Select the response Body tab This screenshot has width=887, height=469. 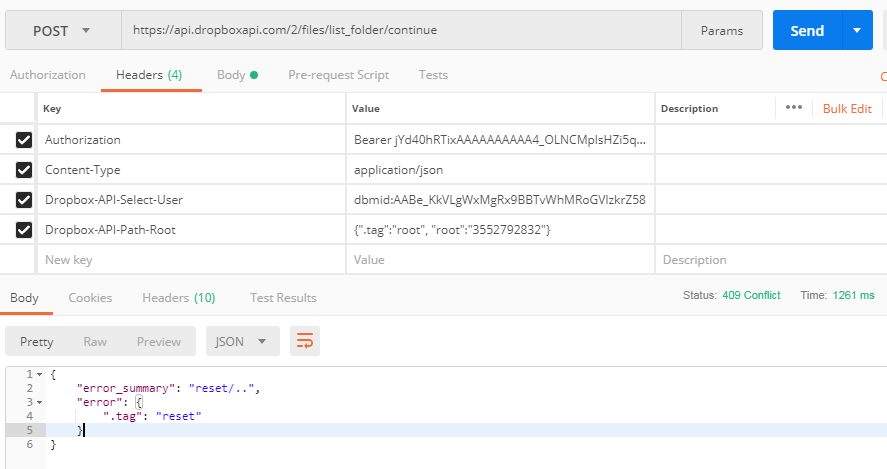[x=24, y=298]
